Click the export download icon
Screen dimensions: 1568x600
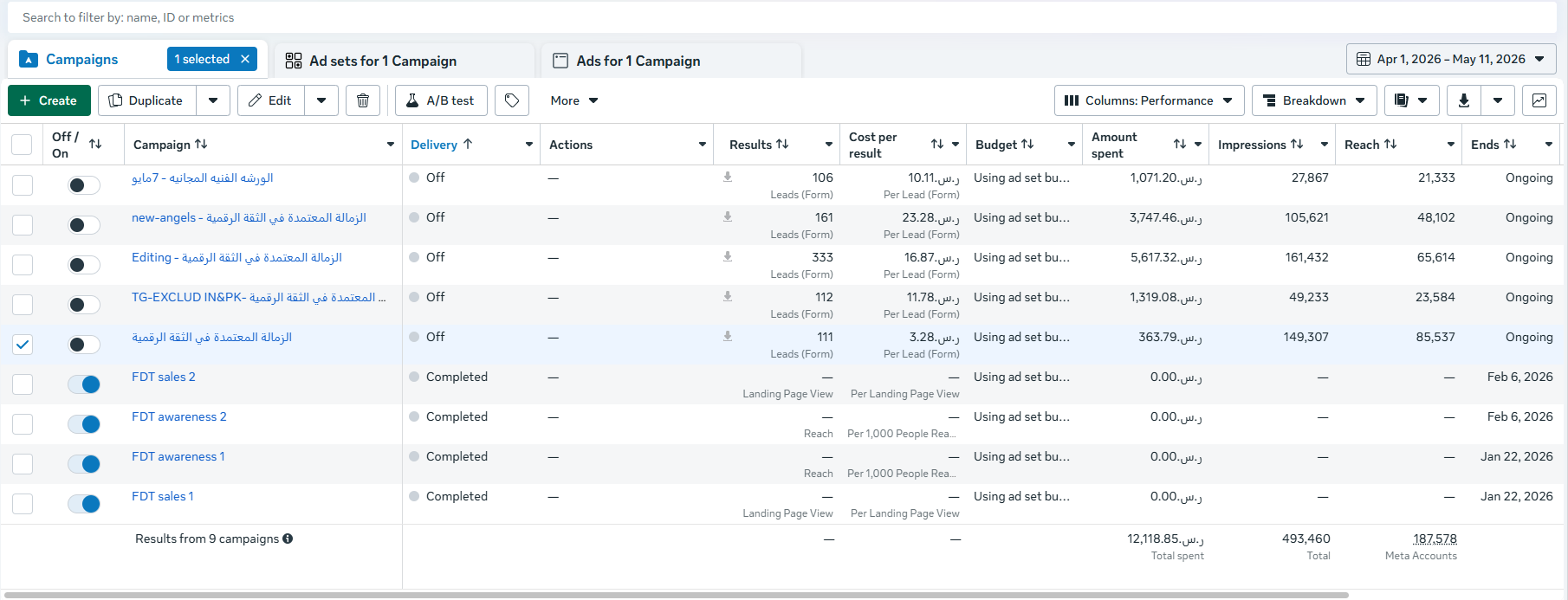1464,100
